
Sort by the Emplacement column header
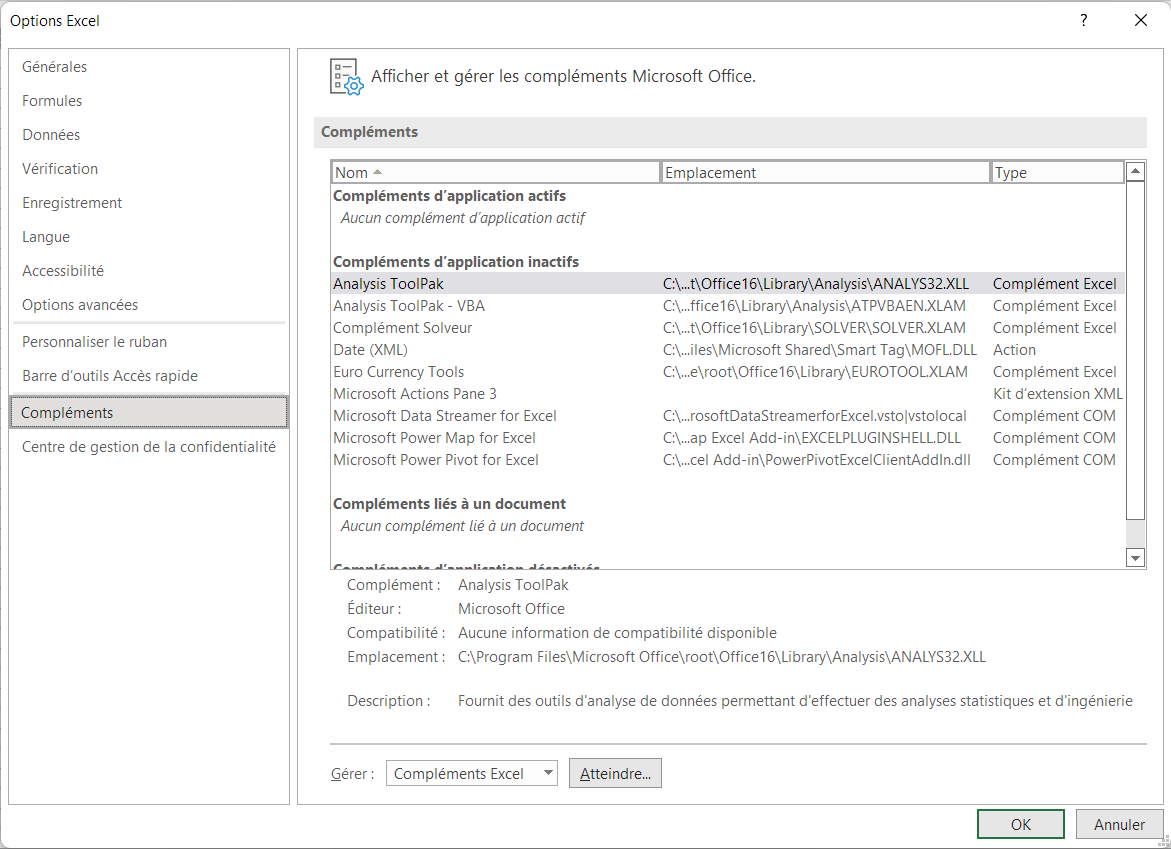click(825, 172)
